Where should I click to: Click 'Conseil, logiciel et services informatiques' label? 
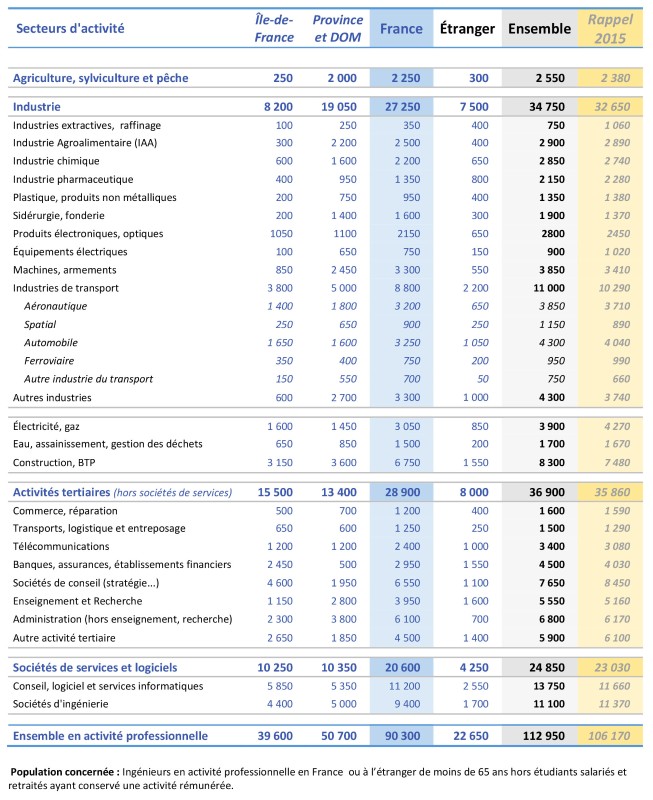tap(108, 686)
